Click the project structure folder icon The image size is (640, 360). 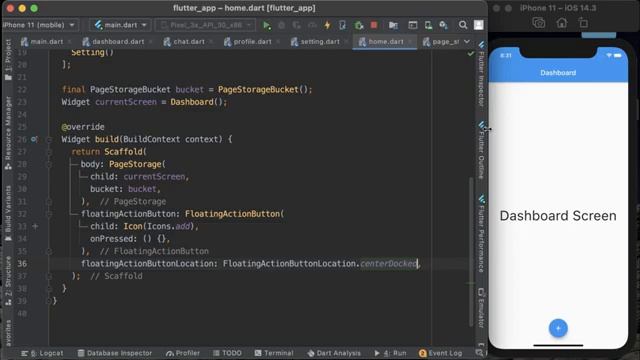tap(393, 25)
